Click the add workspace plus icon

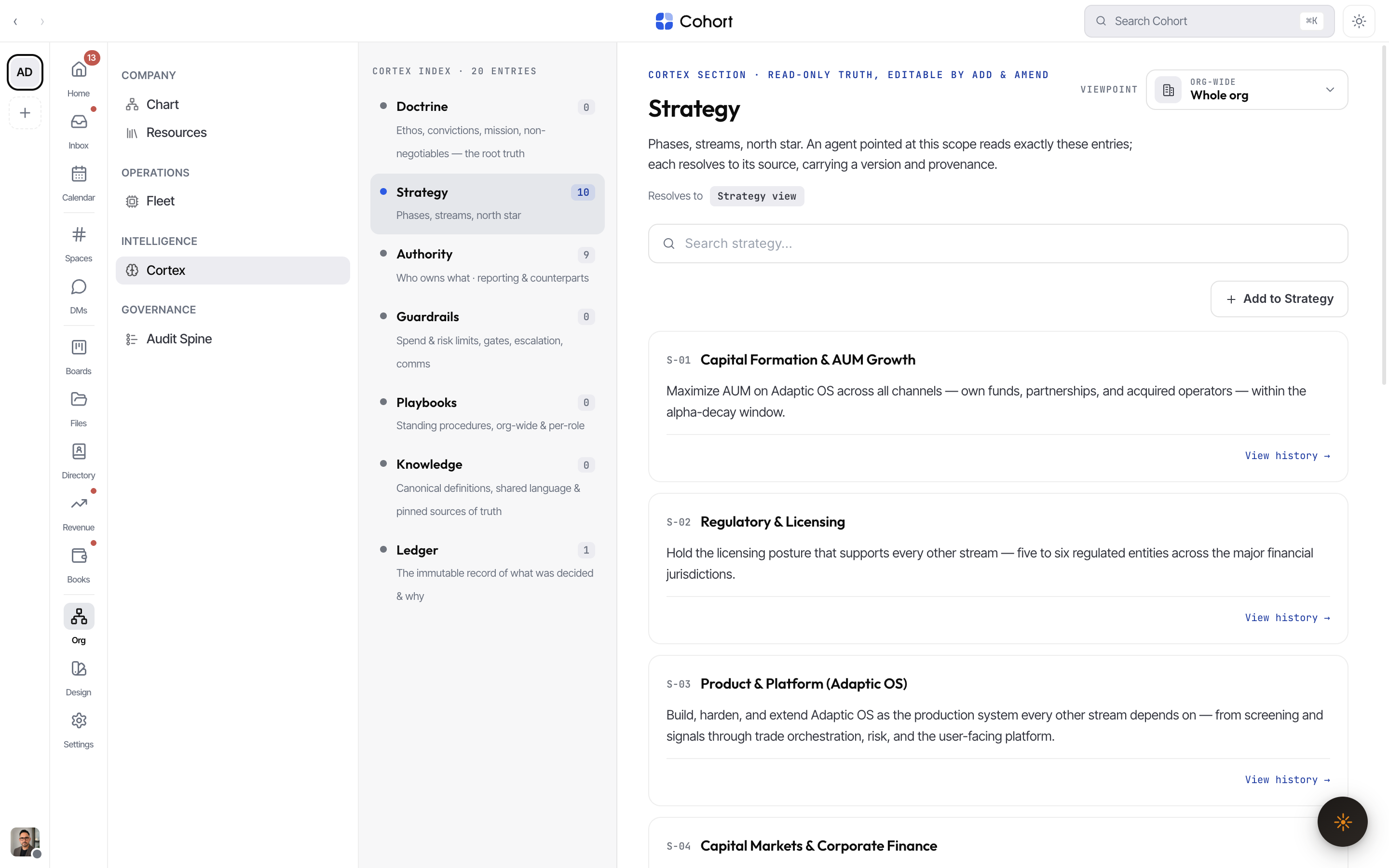(x=25, y=113)
